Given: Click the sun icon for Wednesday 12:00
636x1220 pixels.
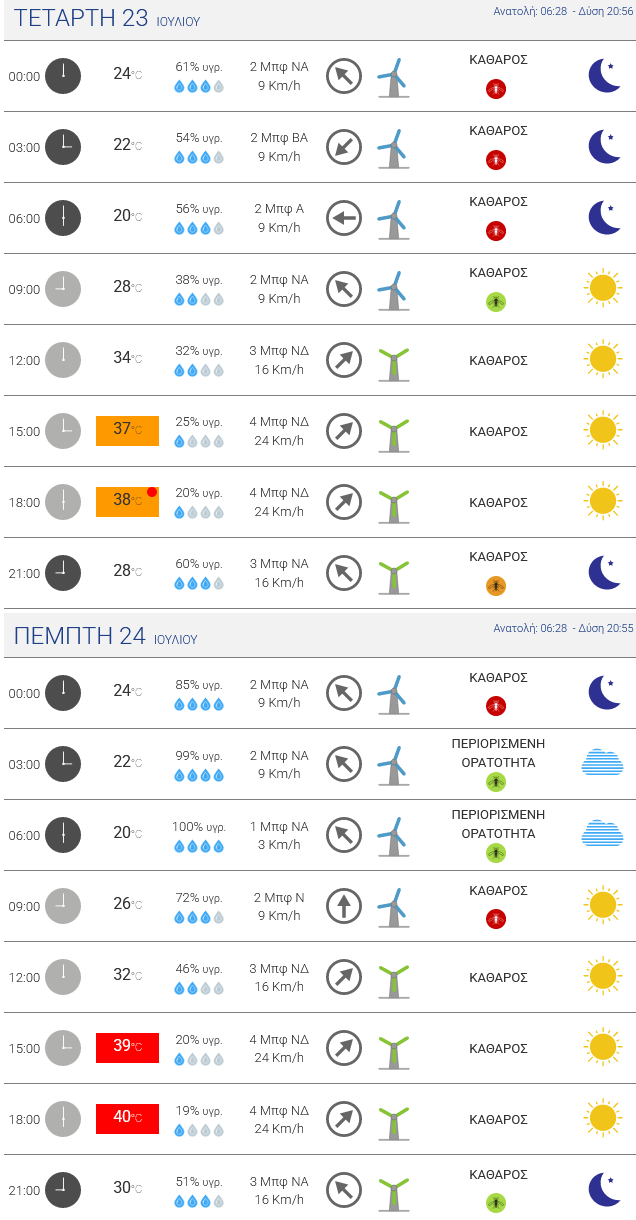Looking at the screenshot, I should click(x=602, y=360).
